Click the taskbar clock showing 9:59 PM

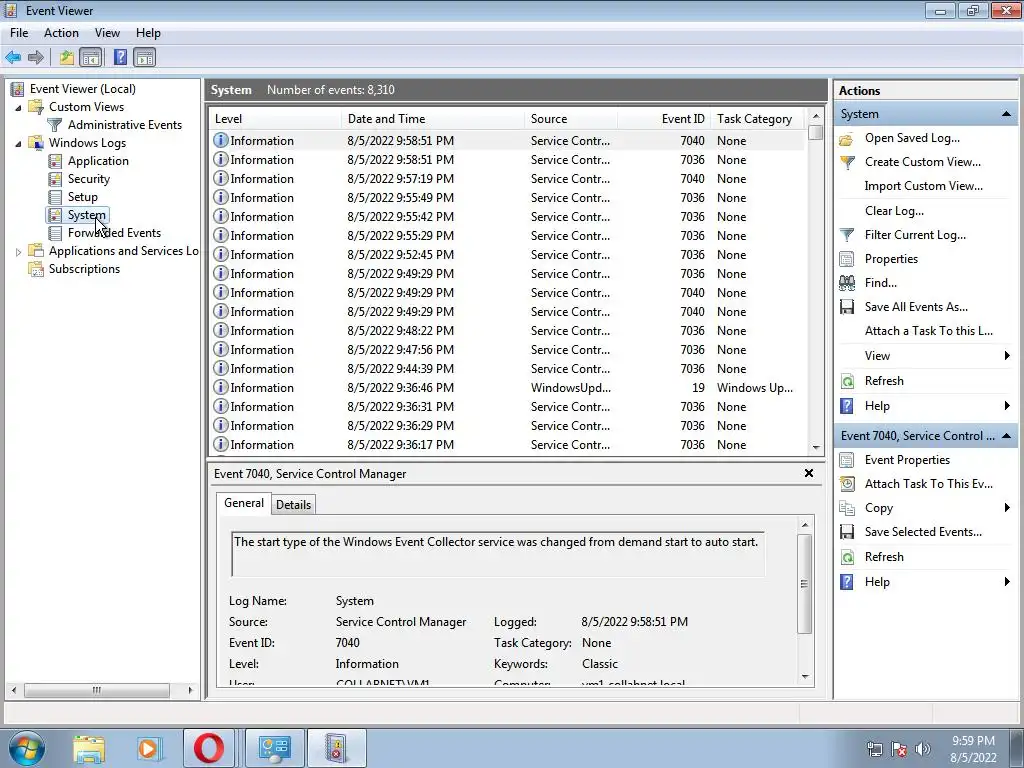tap(973, 749)
